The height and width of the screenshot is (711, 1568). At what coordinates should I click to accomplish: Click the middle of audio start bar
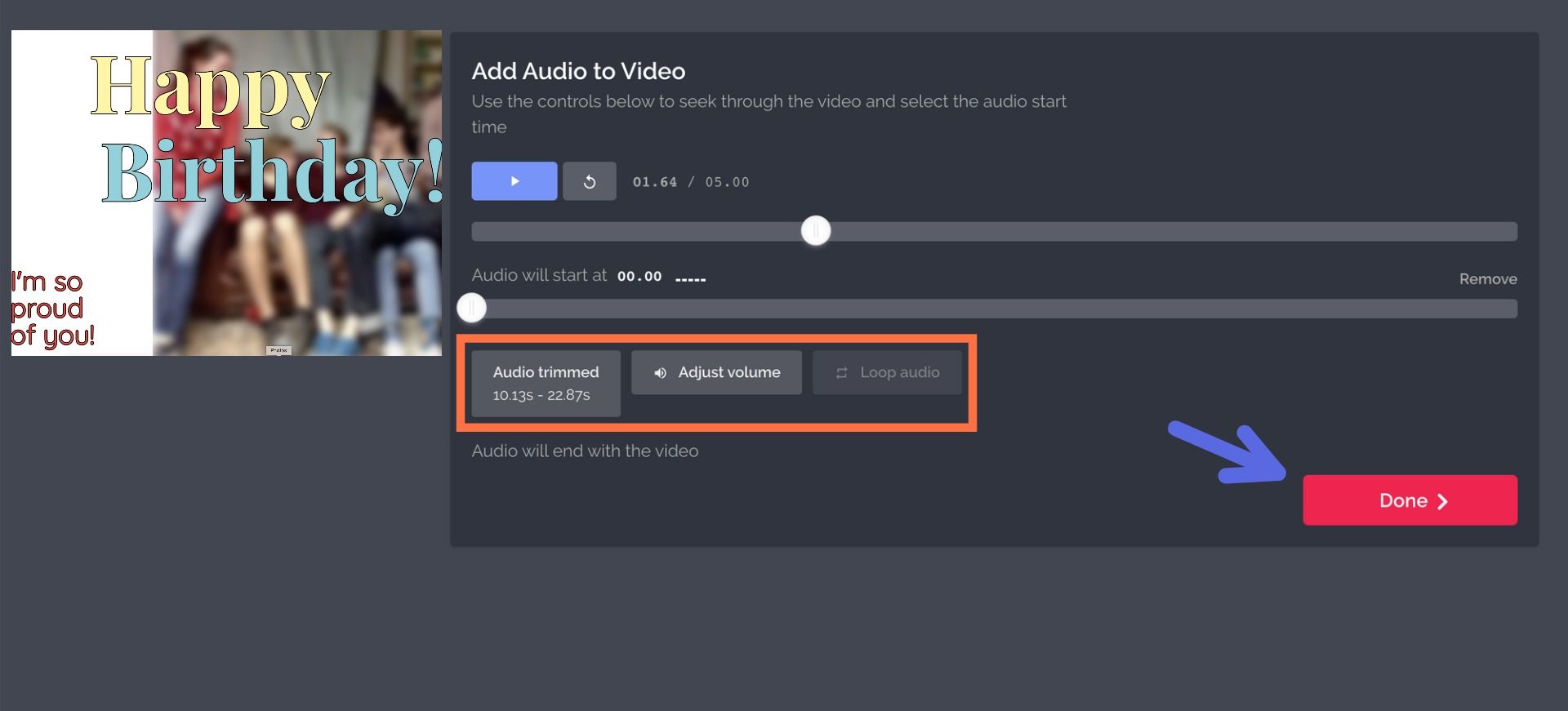point(994,309)
